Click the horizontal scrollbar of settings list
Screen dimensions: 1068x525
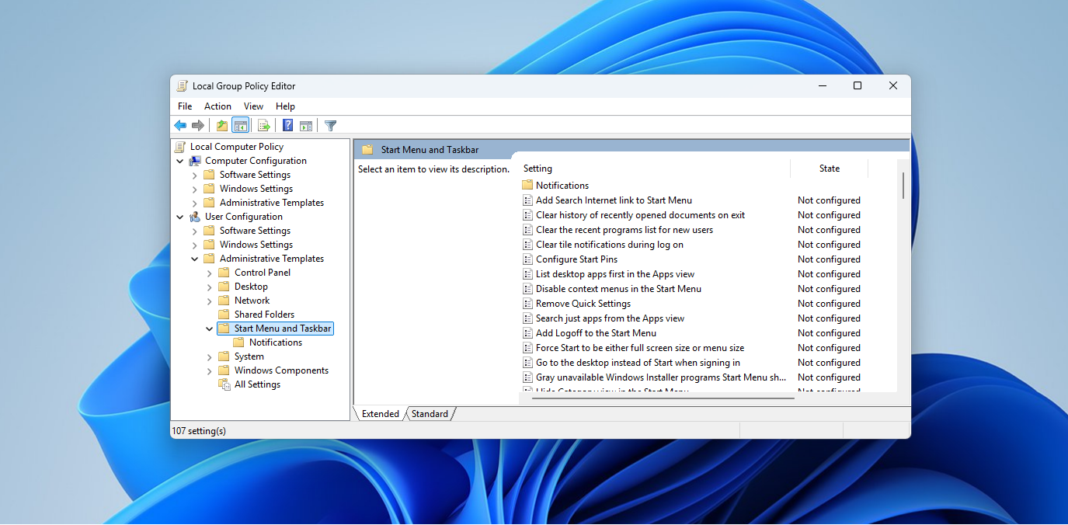[663, 398]
